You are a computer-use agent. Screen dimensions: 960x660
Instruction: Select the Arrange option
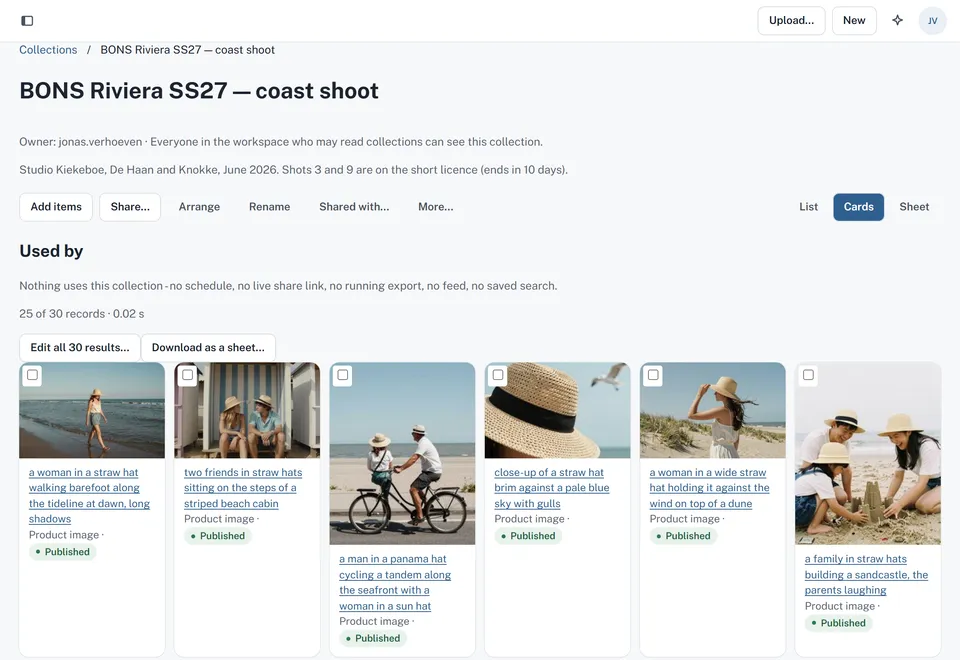(x=199, y=207)
